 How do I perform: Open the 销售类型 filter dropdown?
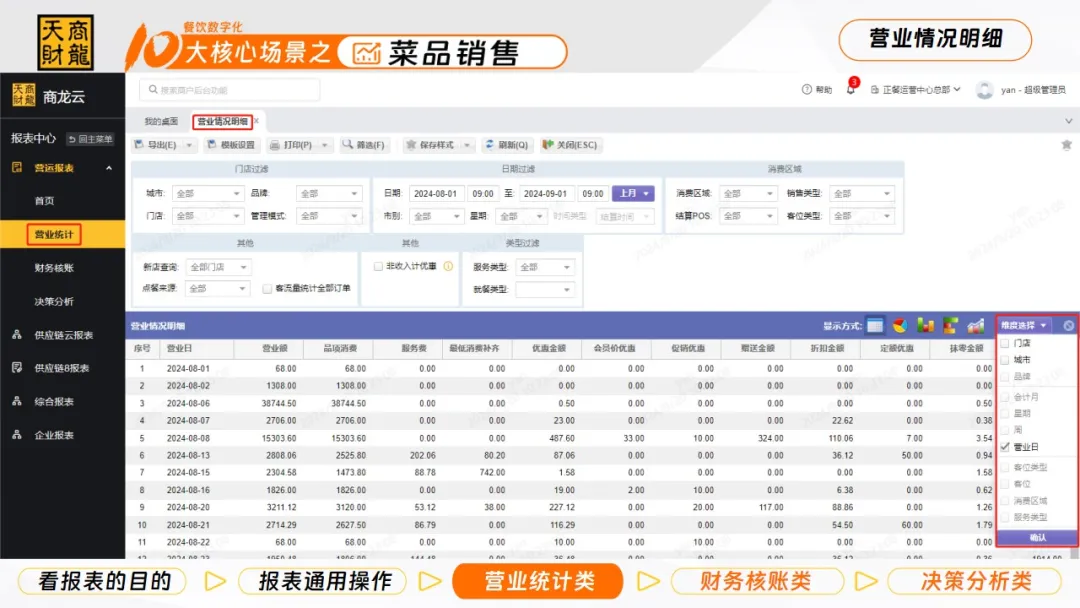click(x=861, y=193)
